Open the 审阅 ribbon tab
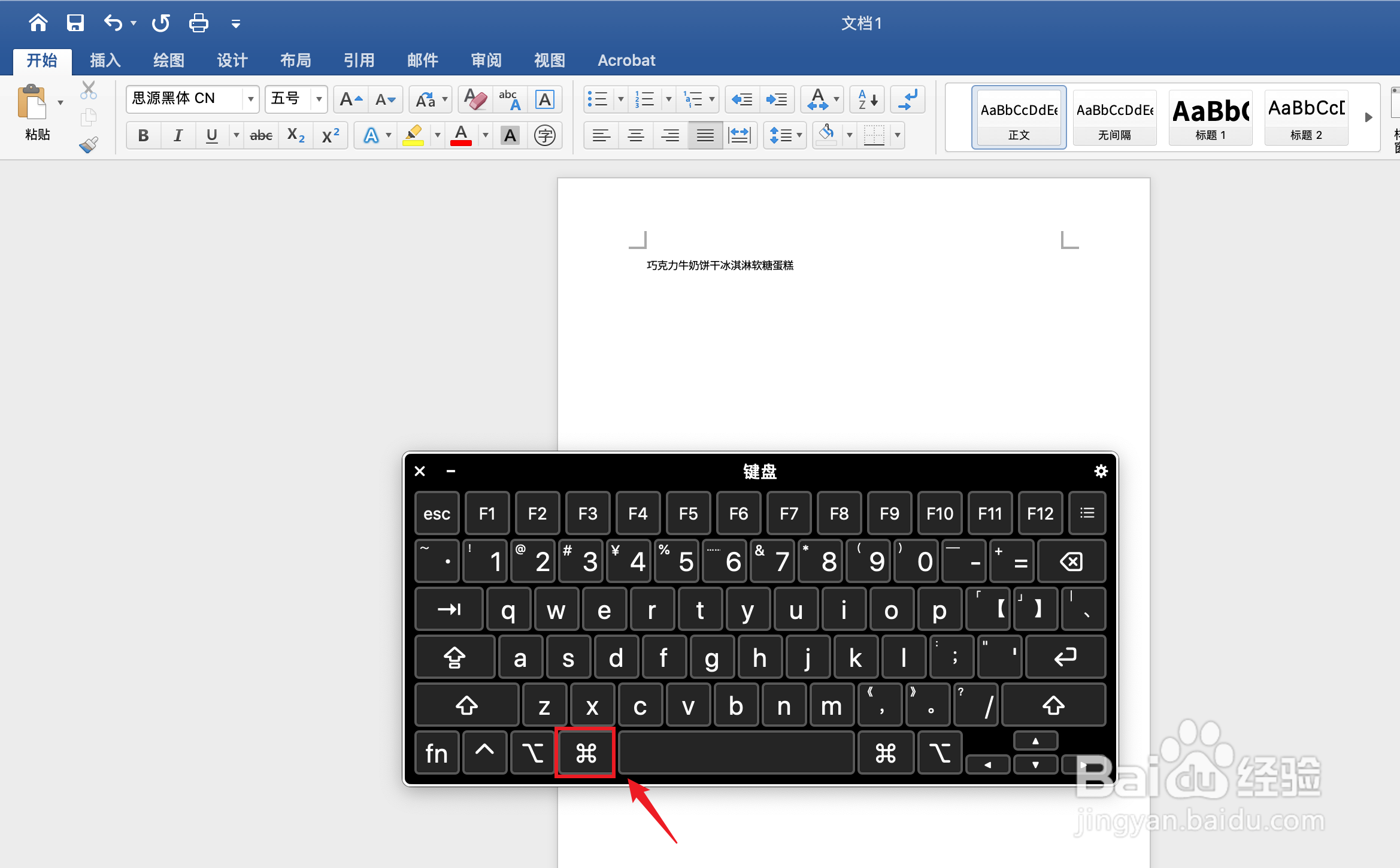 (x=486, y=60)
